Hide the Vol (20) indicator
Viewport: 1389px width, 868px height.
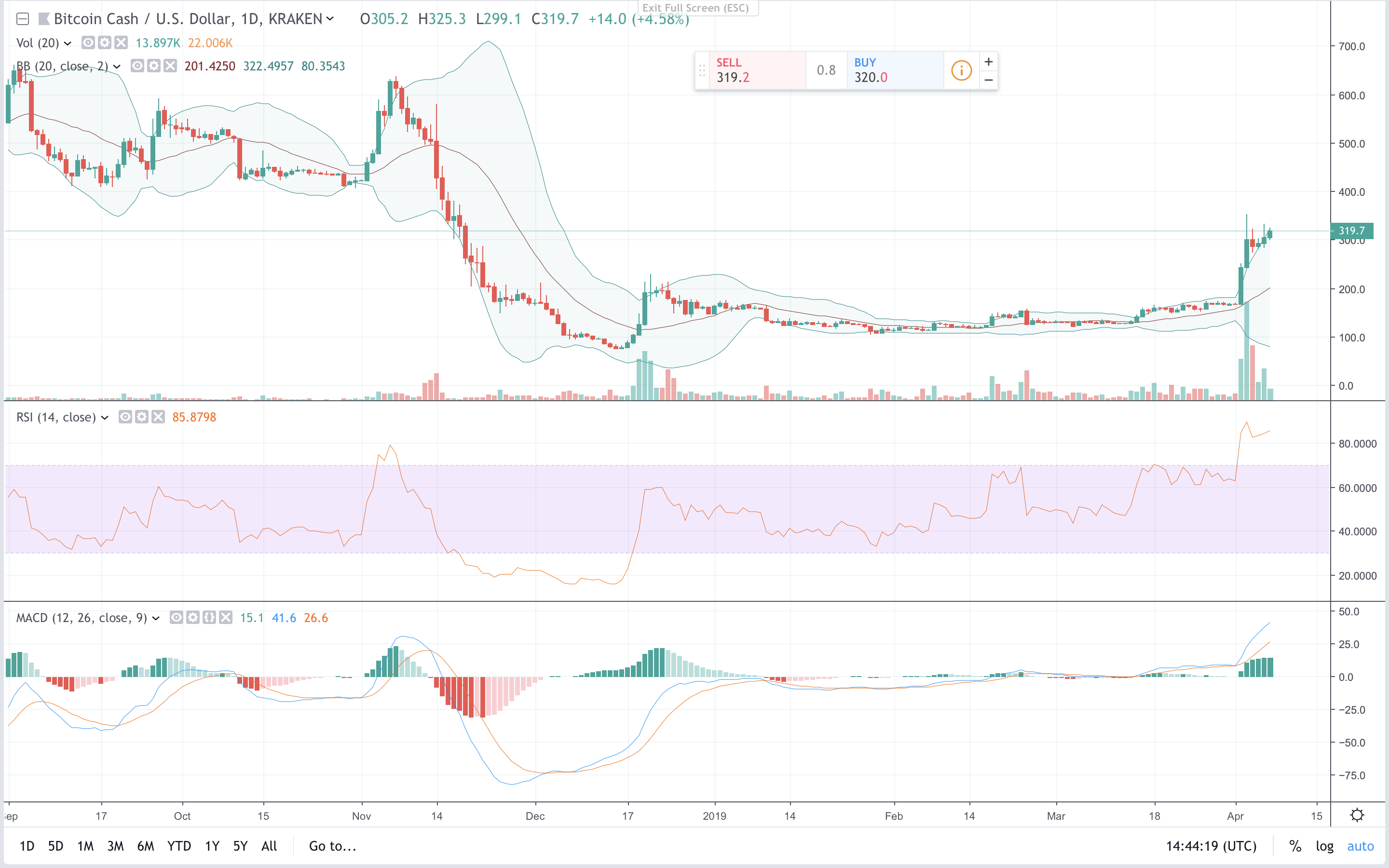(x=87, y=42)
